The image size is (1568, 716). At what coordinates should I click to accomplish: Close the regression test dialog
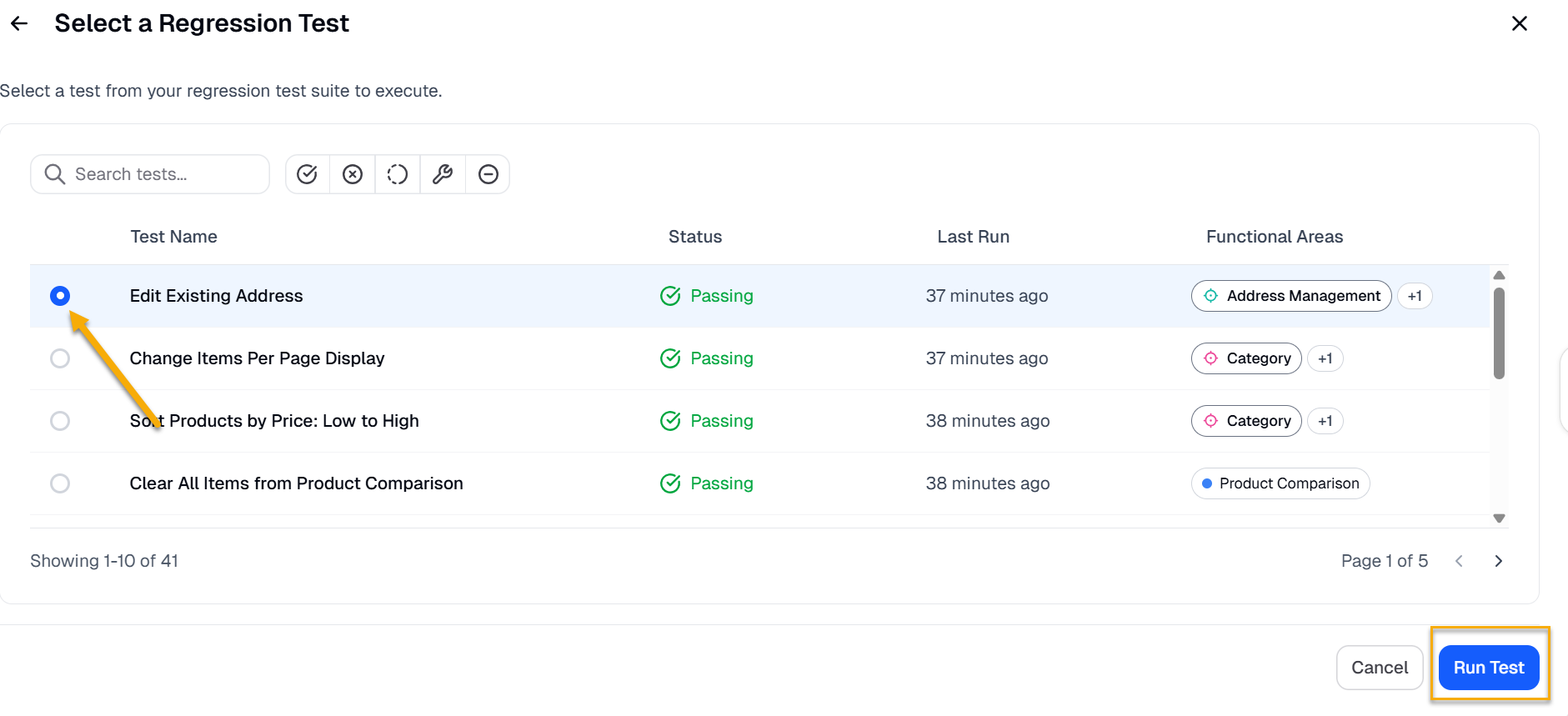tap(1519, 23)
